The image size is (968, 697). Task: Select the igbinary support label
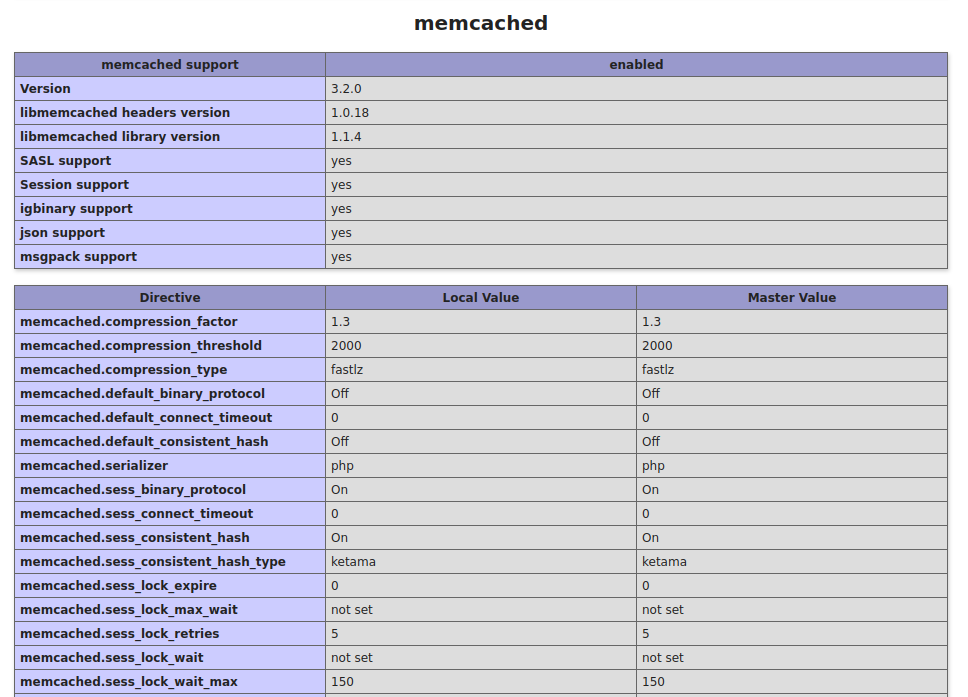(76, 209)
